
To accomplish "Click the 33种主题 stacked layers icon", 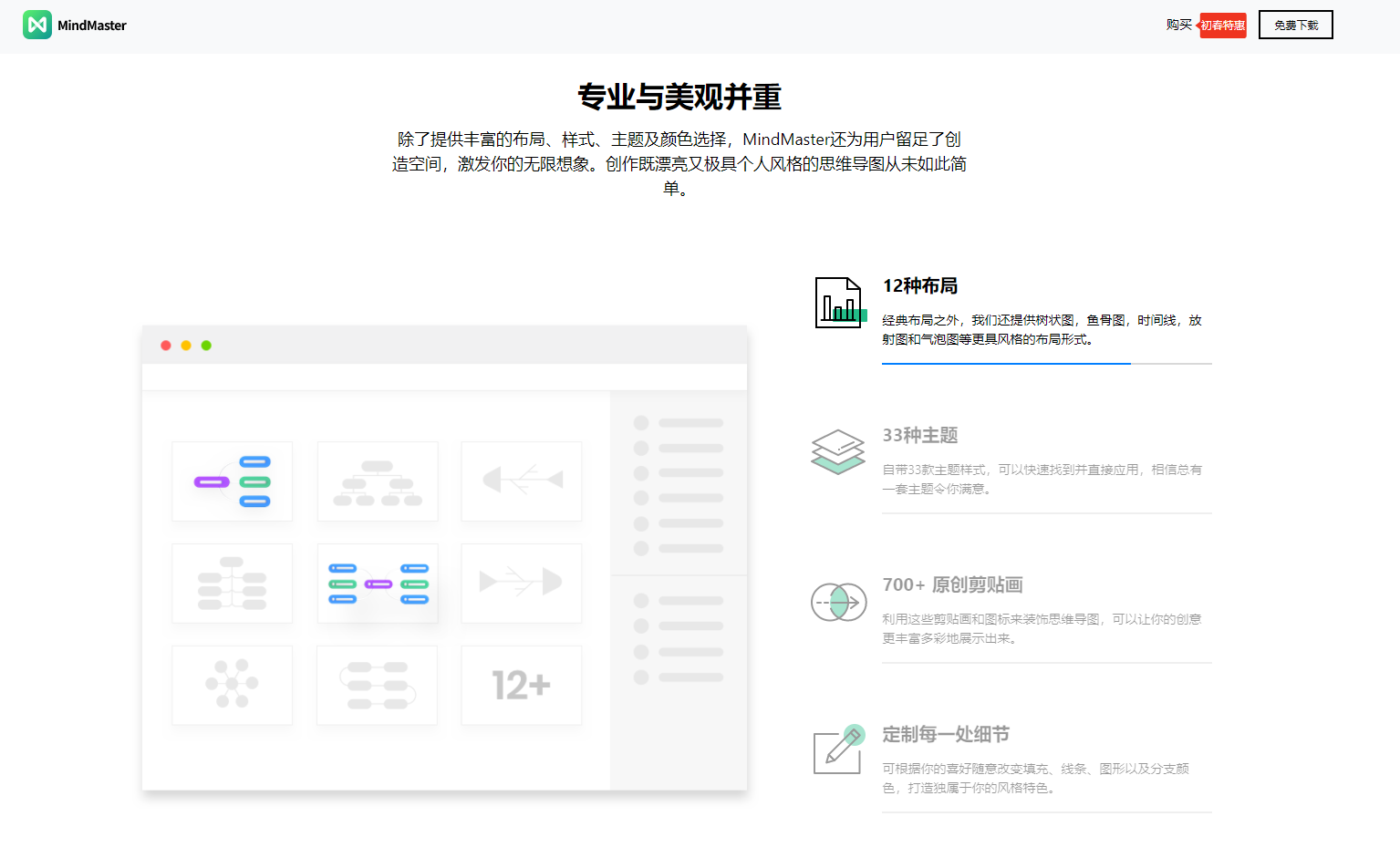I will (x=838, y=451).
